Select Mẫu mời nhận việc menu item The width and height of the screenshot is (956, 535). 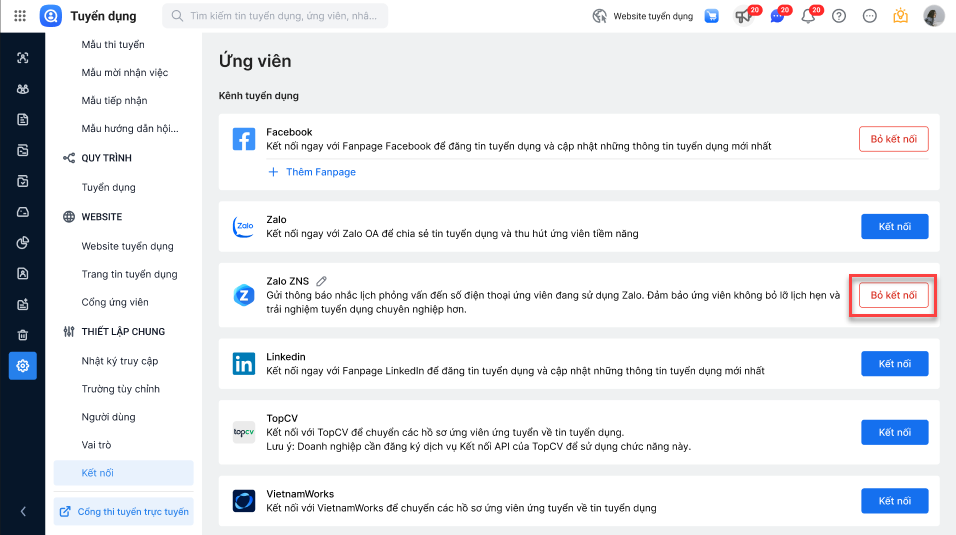(x=124, y=73)
